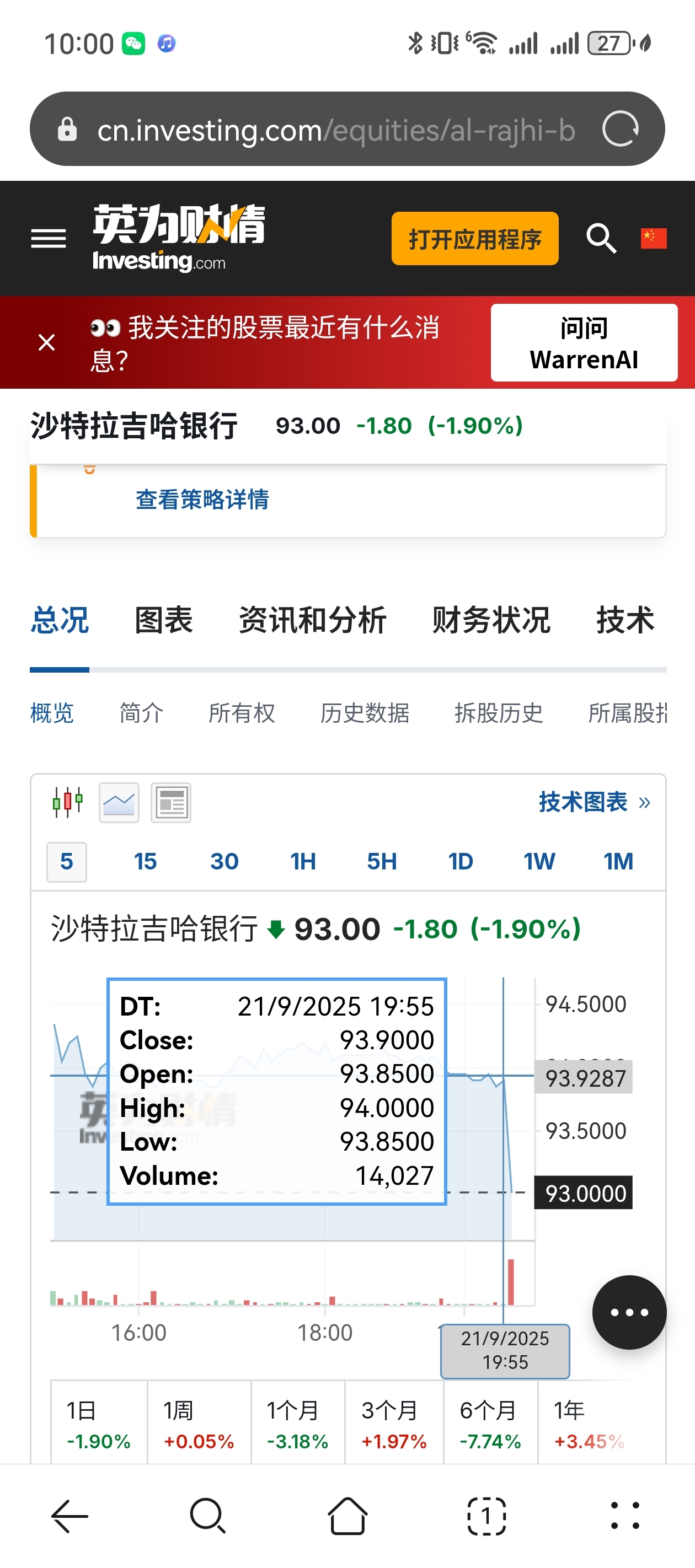This screenshot has height=1568, width=695.
Task: Open the browser tabs switcher
Action: 486,1515
